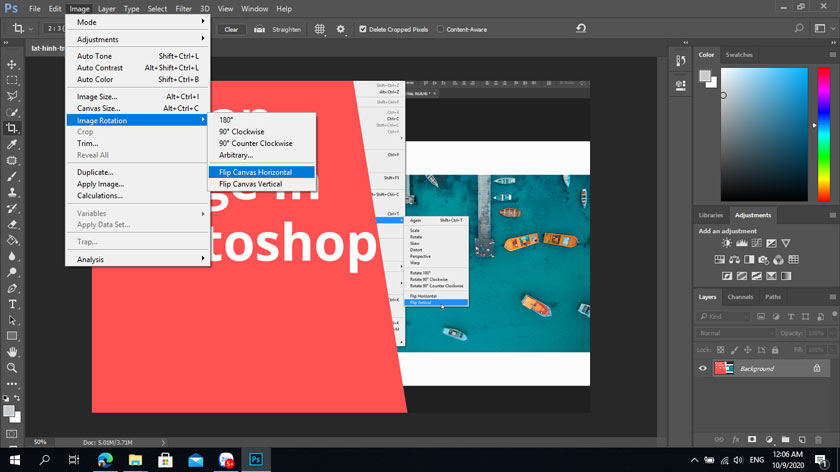Open the Libraries tab

[x=711, y=215]
